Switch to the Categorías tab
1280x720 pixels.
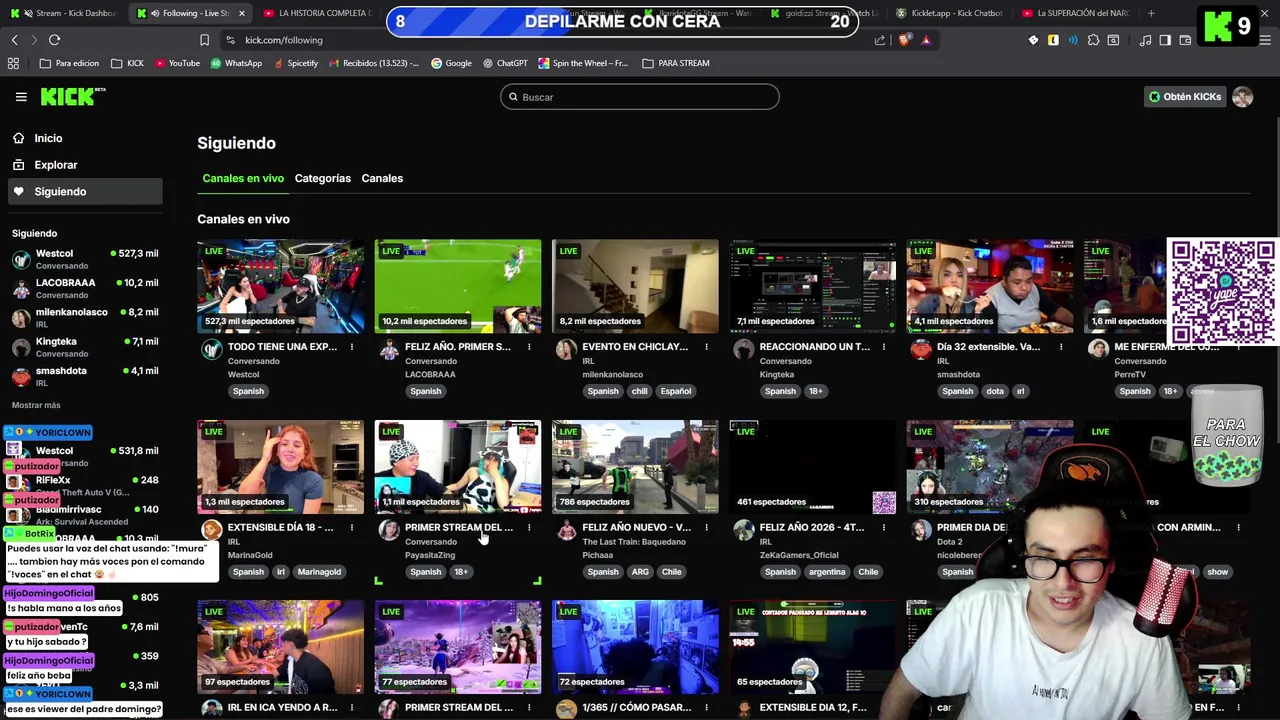coord(322,178)
